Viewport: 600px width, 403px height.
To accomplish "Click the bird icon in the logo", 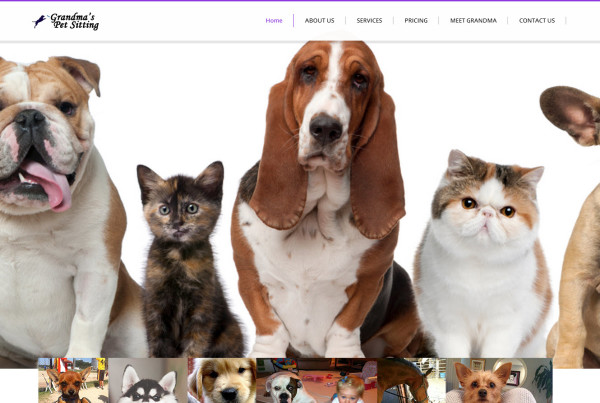I will click(40, 20).
